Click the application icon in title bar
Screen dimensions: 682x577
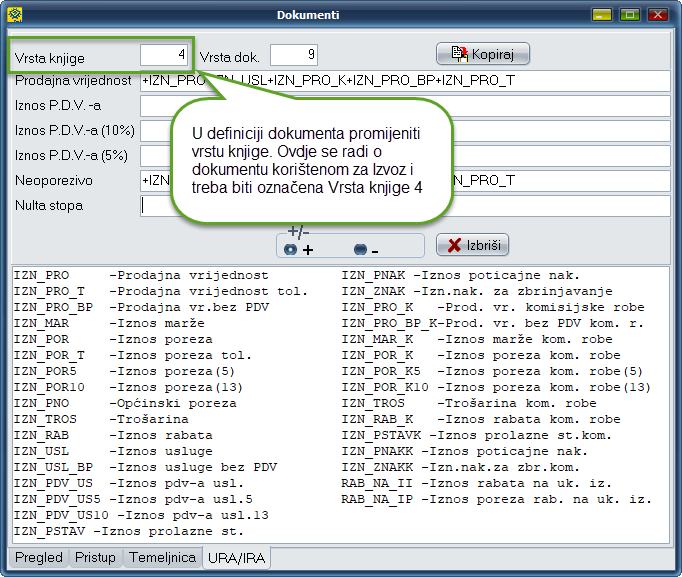14,15
